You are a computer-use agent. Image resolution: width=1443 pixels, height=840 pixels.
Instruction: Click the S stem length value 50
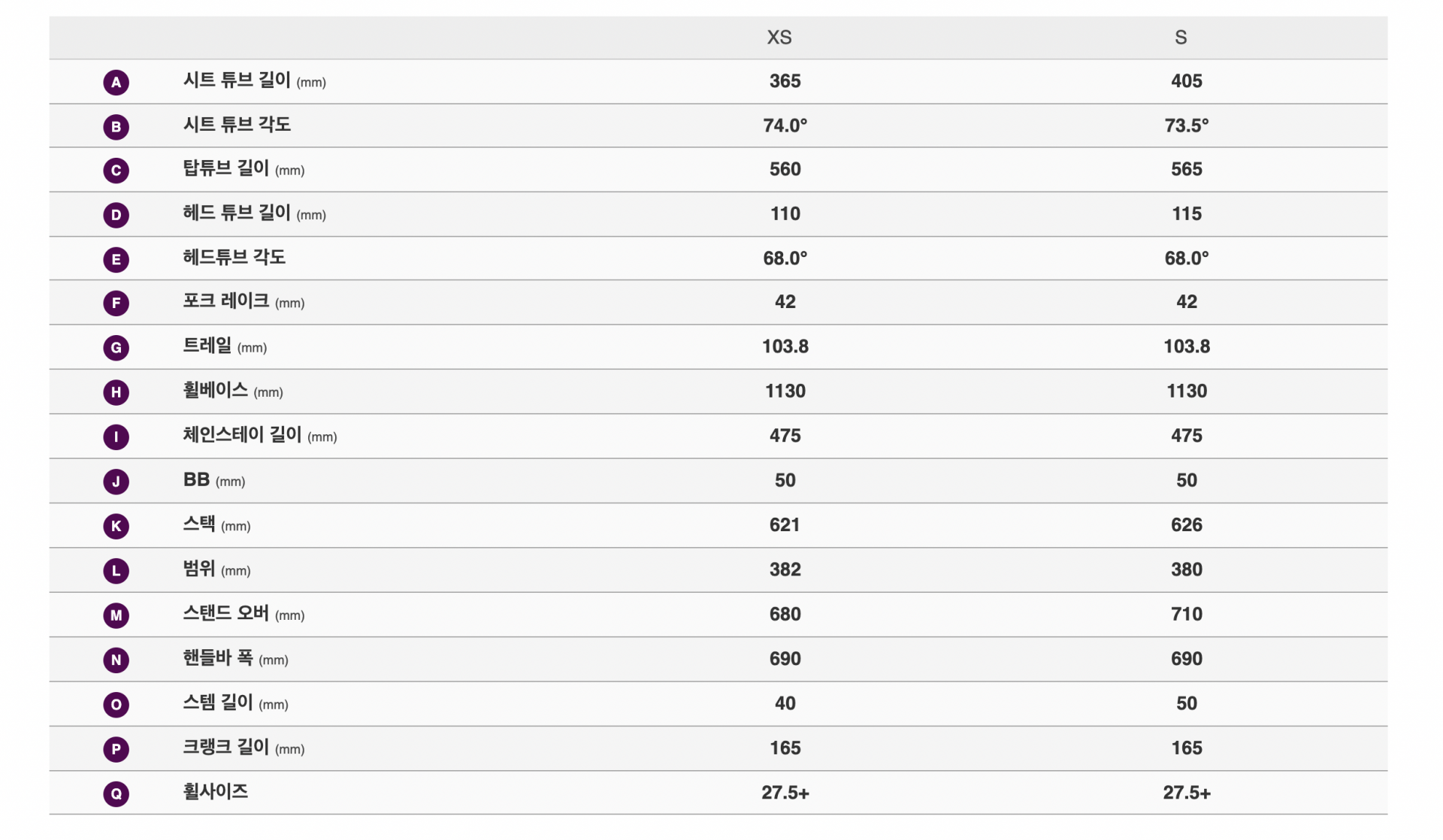(x=1186, y=703)
